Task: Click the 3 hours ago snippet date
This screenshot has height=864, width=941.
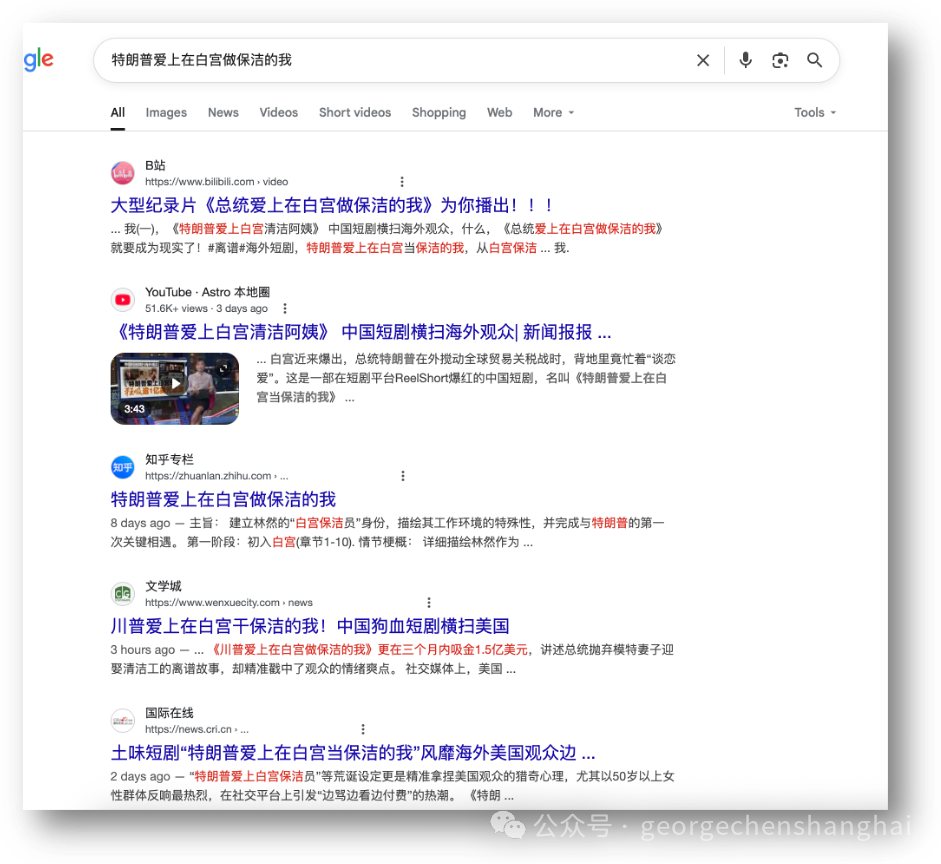Action: click(143, 650)
